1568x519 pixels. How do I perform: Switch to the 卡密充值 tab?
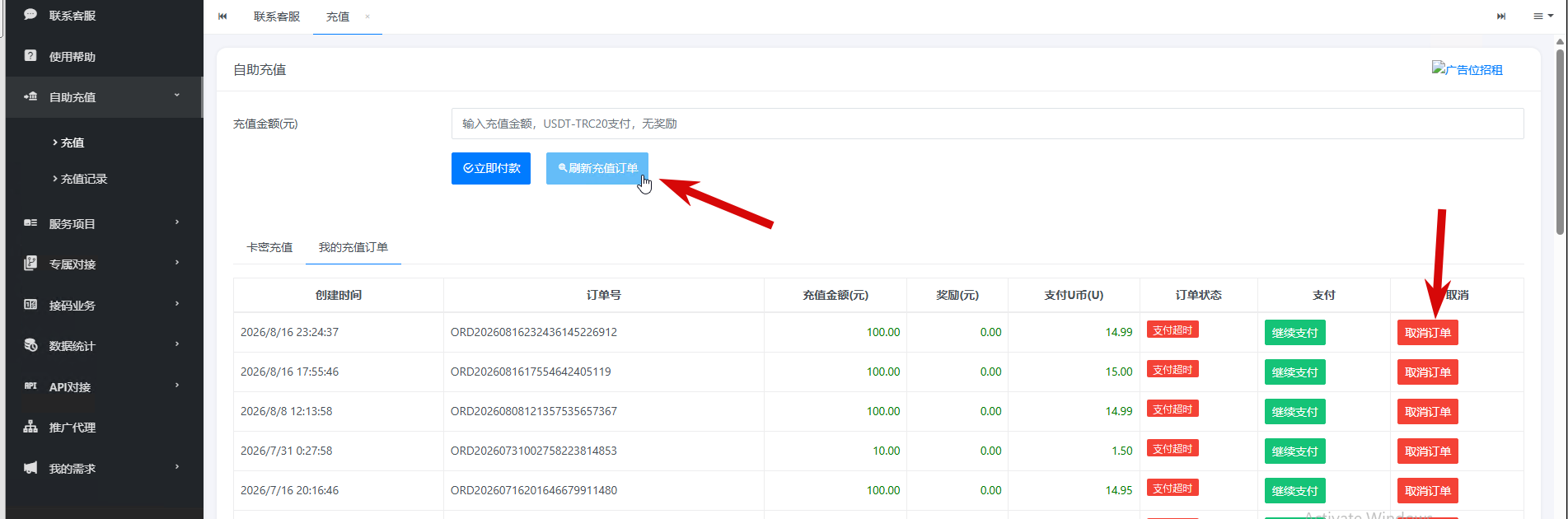(x=269, y=247)
